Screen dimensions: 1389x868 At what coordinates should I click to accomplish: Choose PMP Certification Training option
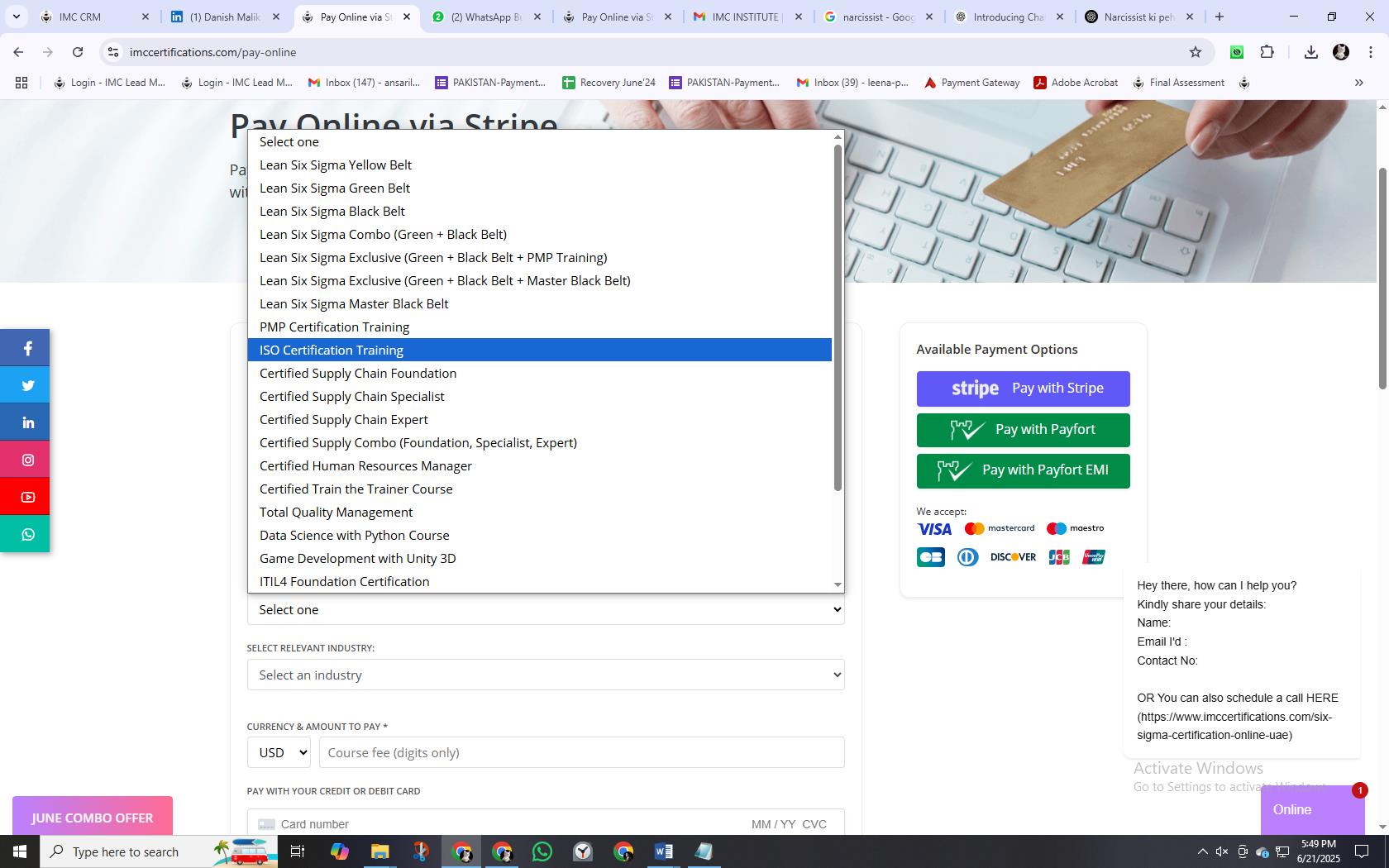539,327
